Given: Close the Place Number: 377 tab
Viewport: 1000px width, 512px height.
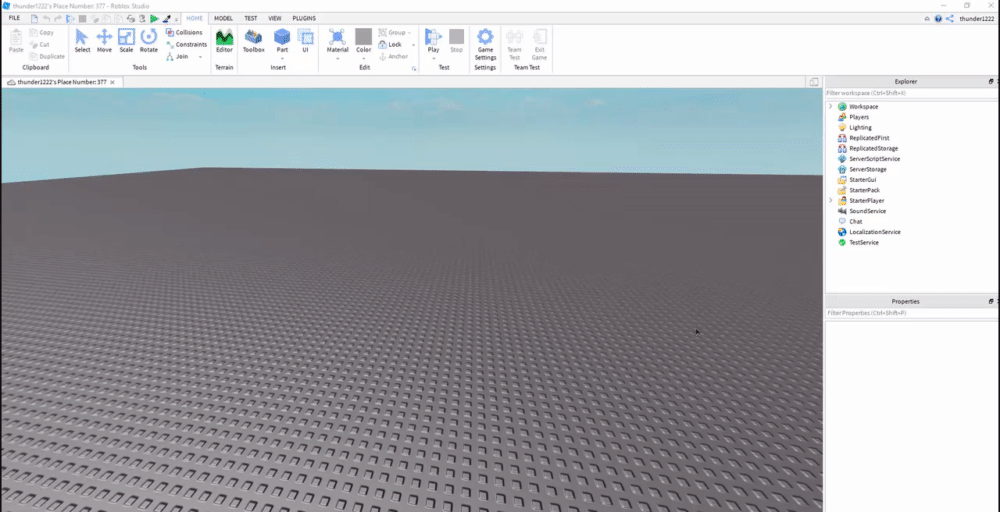Looking at the screenshot, I should click(x=113, y=82).
